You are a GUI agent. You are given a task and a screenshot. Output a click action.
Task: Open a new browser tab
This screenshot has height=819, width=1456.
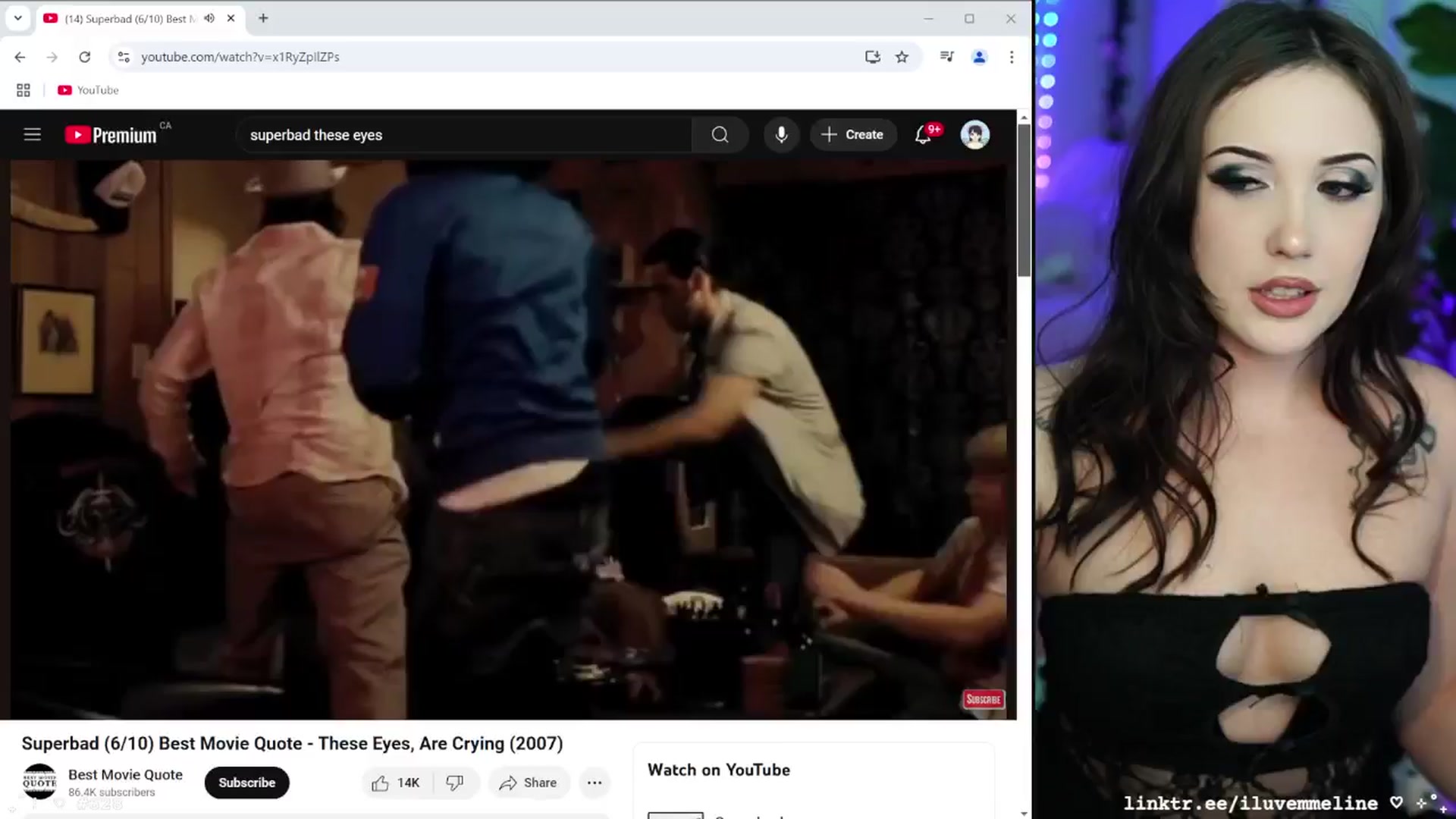[263, 18]
